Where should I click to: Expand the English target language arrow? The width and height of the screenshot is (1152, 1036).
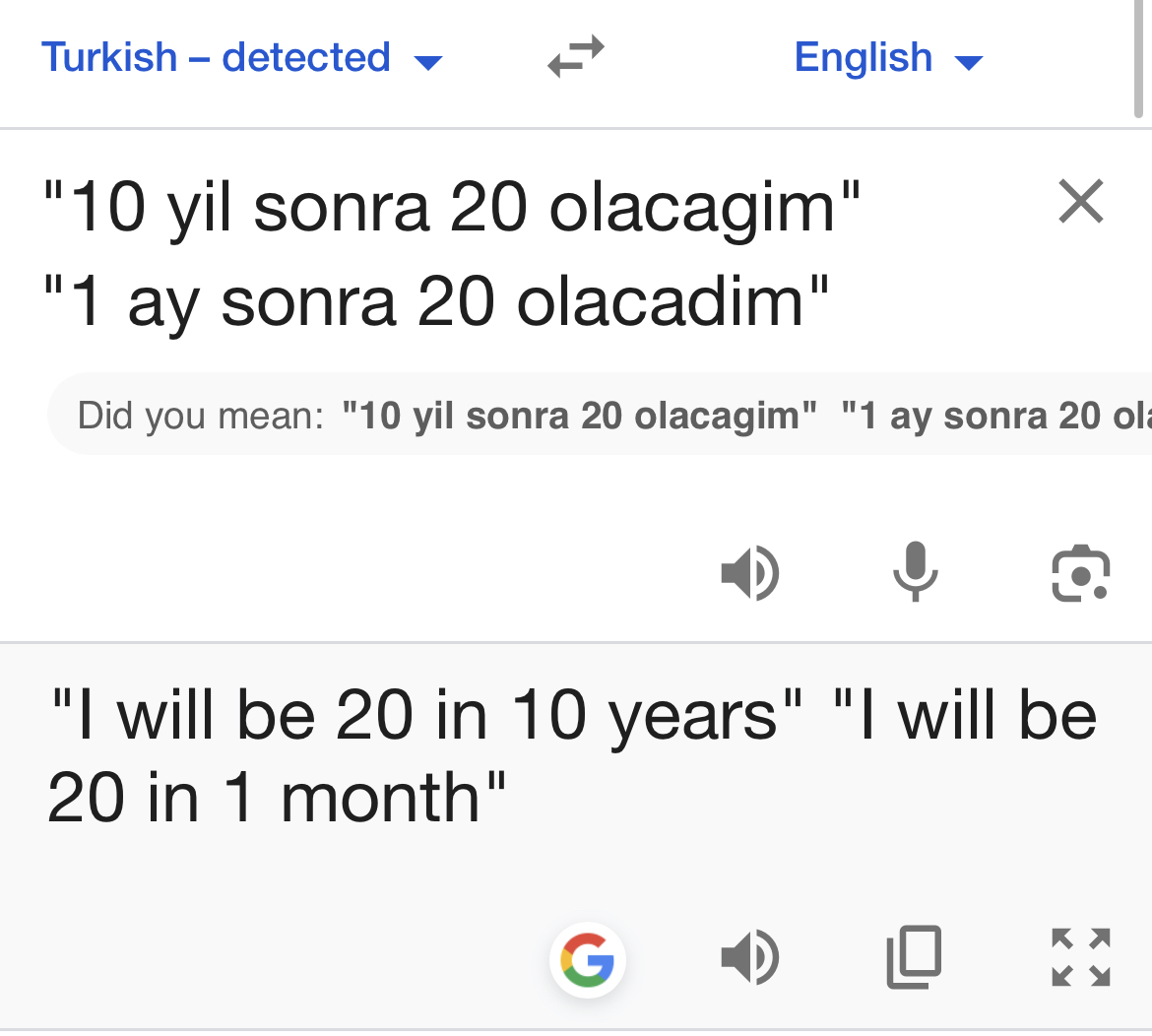[x=969, y=63]
